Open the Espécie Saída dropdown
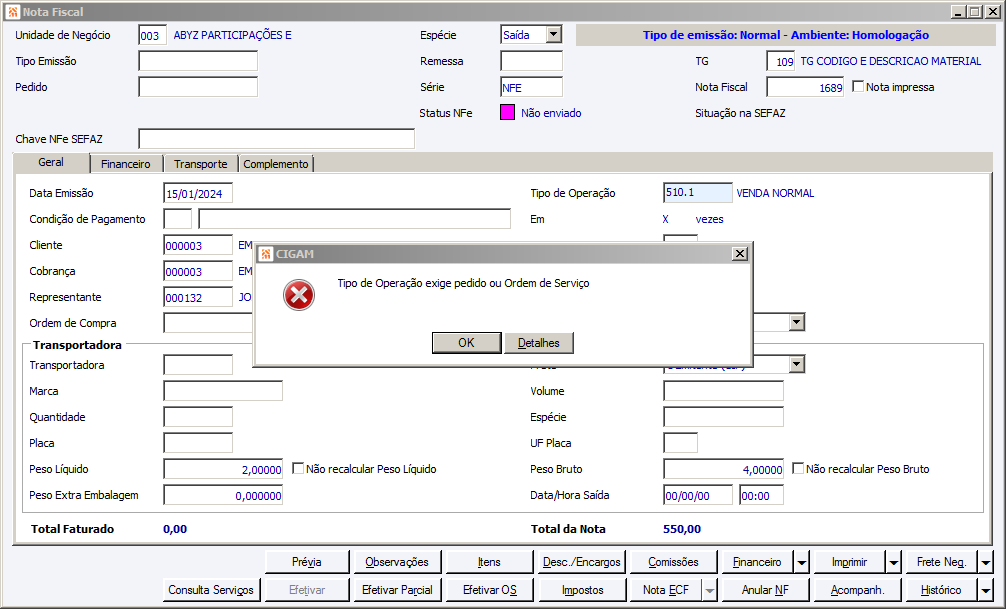The image size is (1006, 609). pos(554,35)
